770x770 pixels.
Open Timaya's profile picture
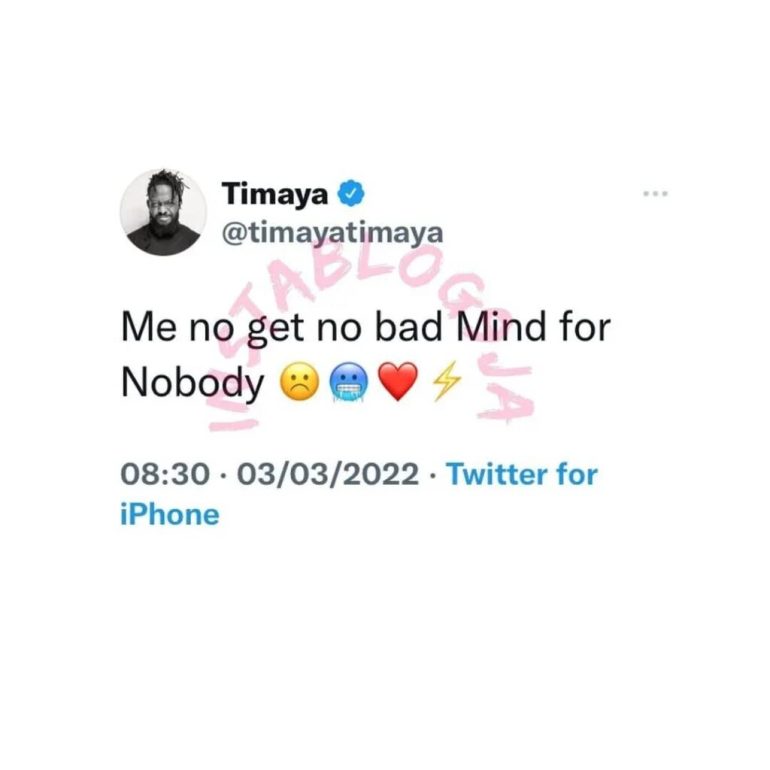pyautogui.click(x=164, y=212)
